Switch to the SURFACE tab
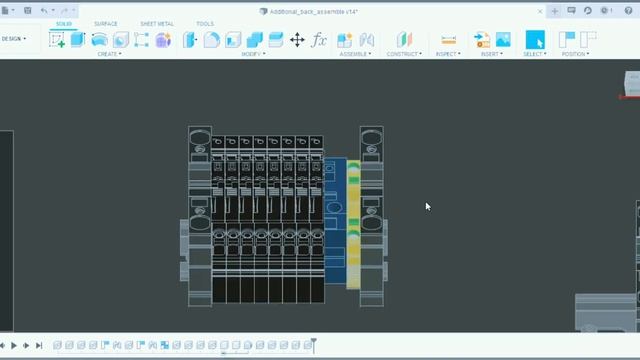Viewport: 640px width, 360px height. 106,24
